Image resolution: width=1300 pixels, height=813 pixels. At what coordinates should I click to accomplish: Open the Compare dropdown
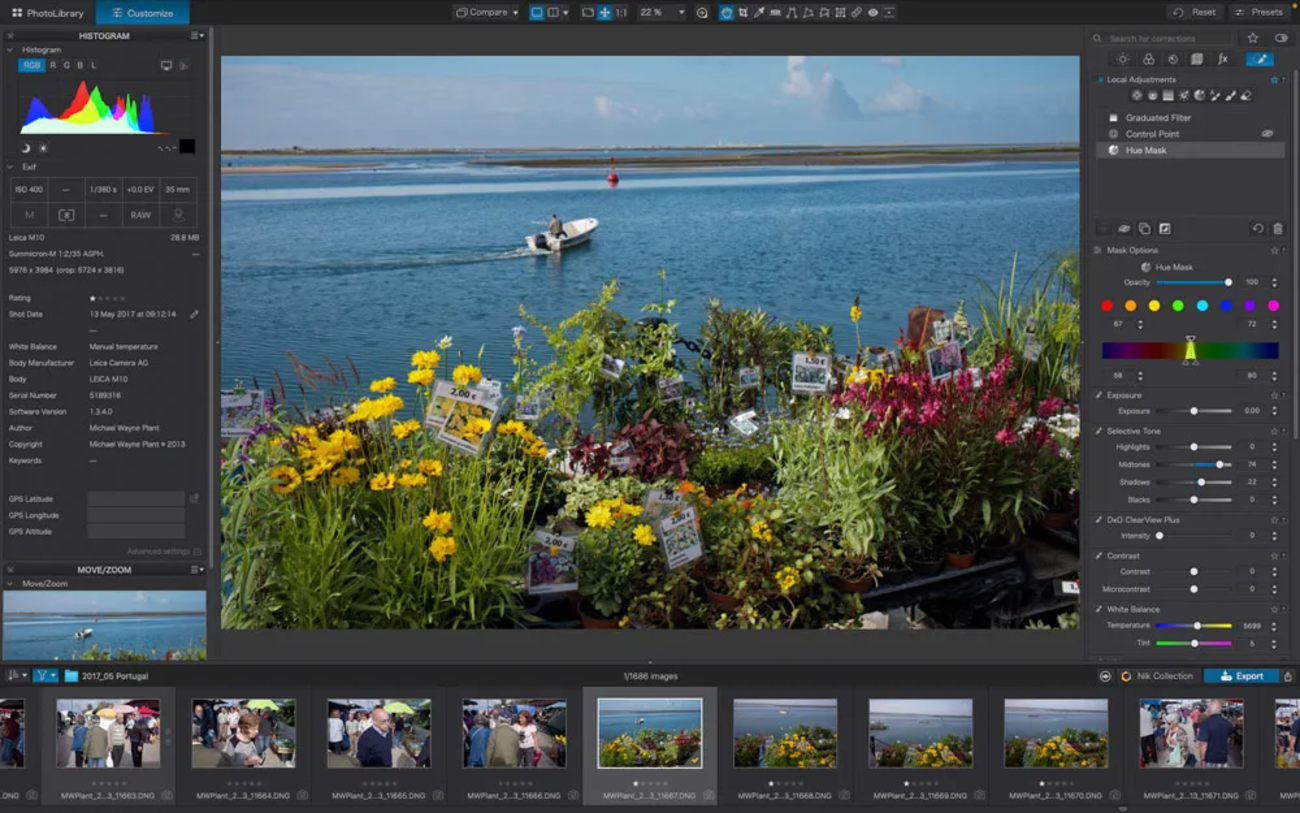(x=486, y=13)
